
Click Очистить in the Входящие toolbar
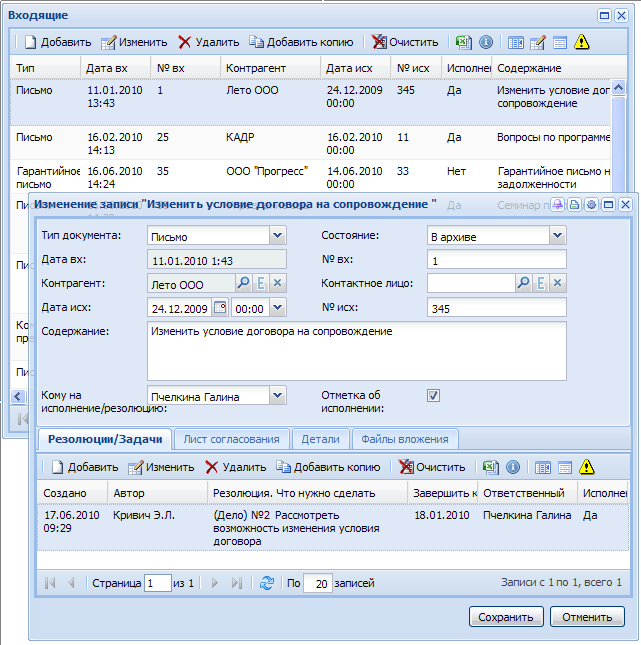click(405, 42)
